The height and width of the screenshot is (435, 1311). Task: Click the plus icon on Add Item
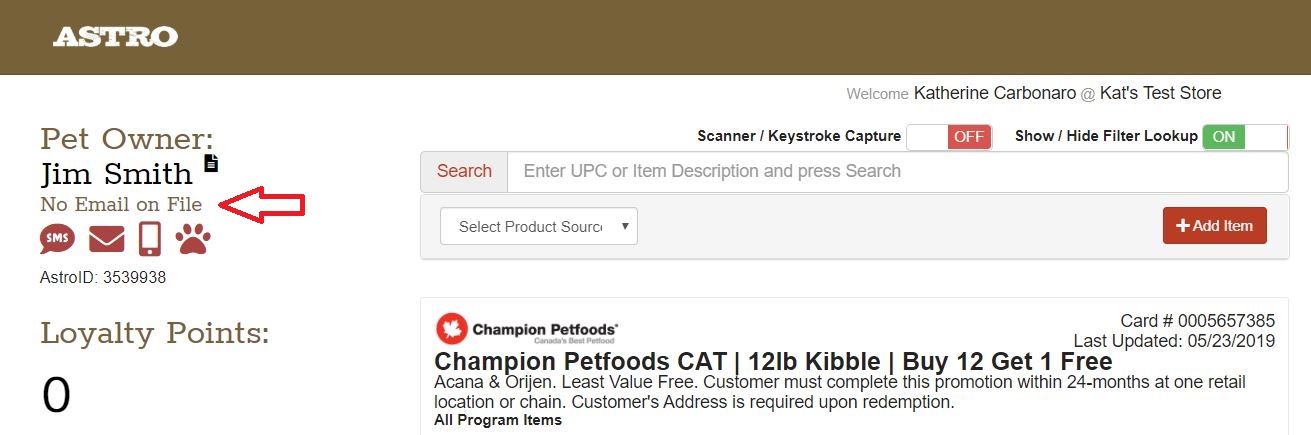coord(1183,226)
